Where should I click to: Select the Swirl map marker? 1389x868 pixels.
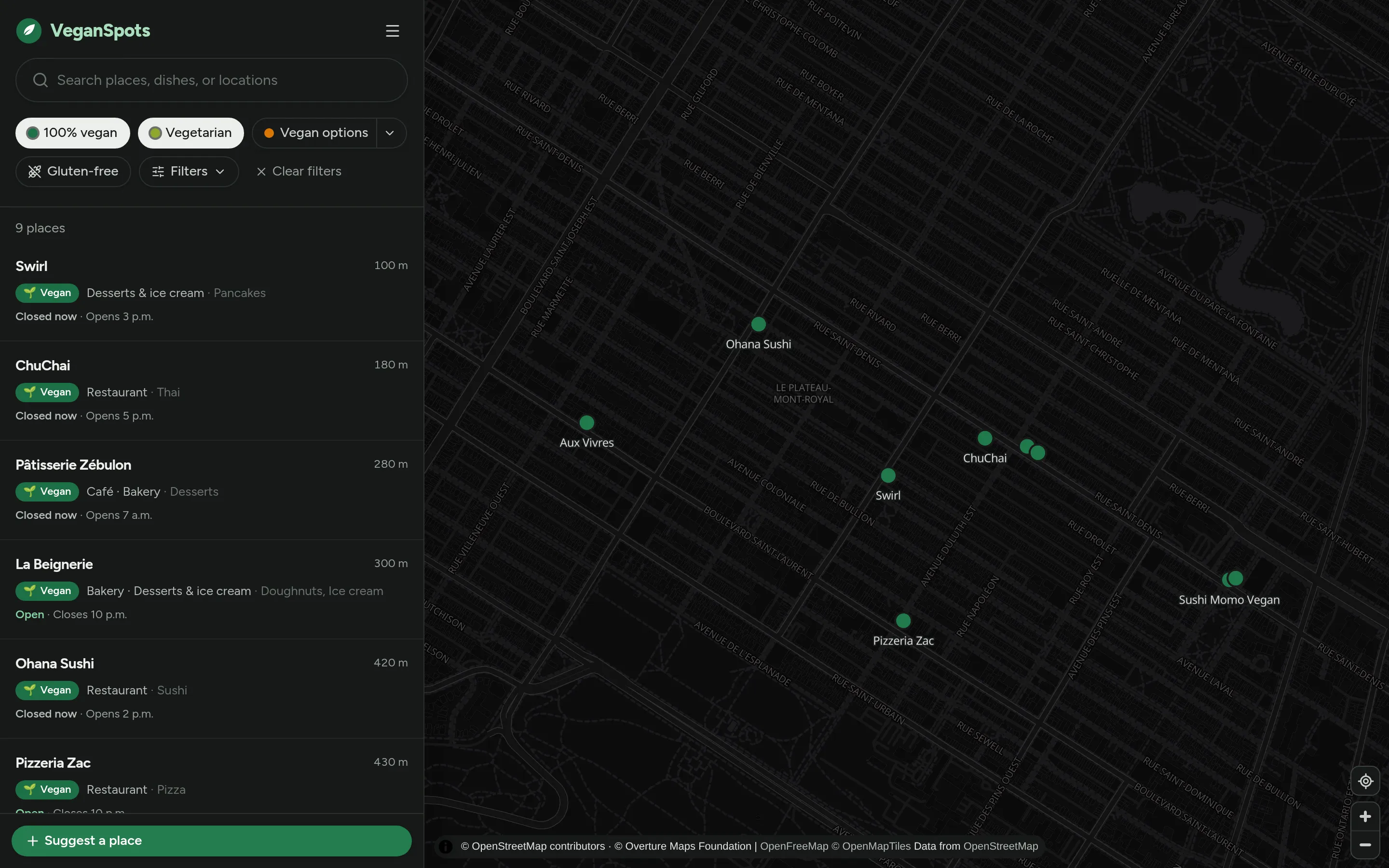coord(888,475)
